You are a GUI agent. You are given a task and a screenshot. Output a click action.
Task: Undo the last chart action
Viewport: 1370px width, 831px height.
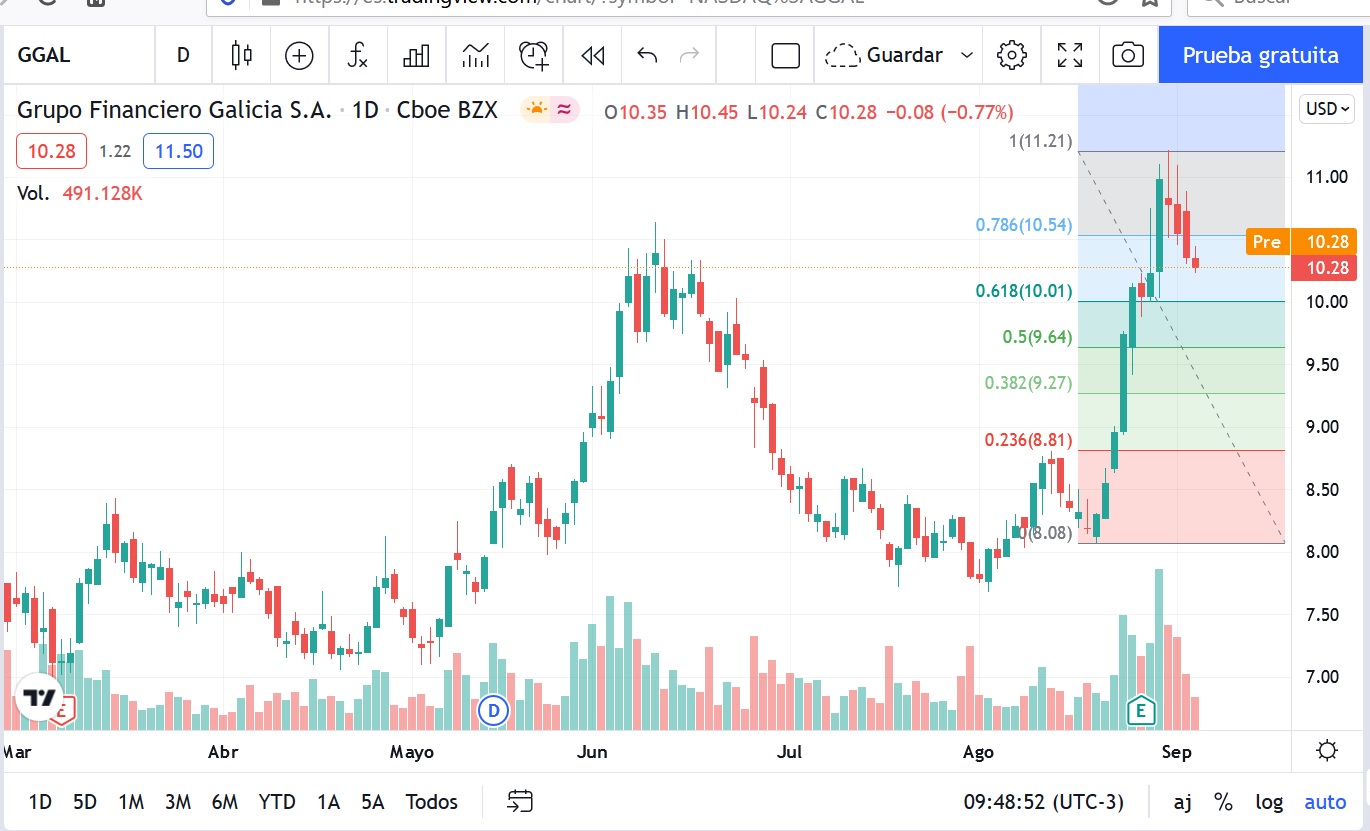pos(647,55)
